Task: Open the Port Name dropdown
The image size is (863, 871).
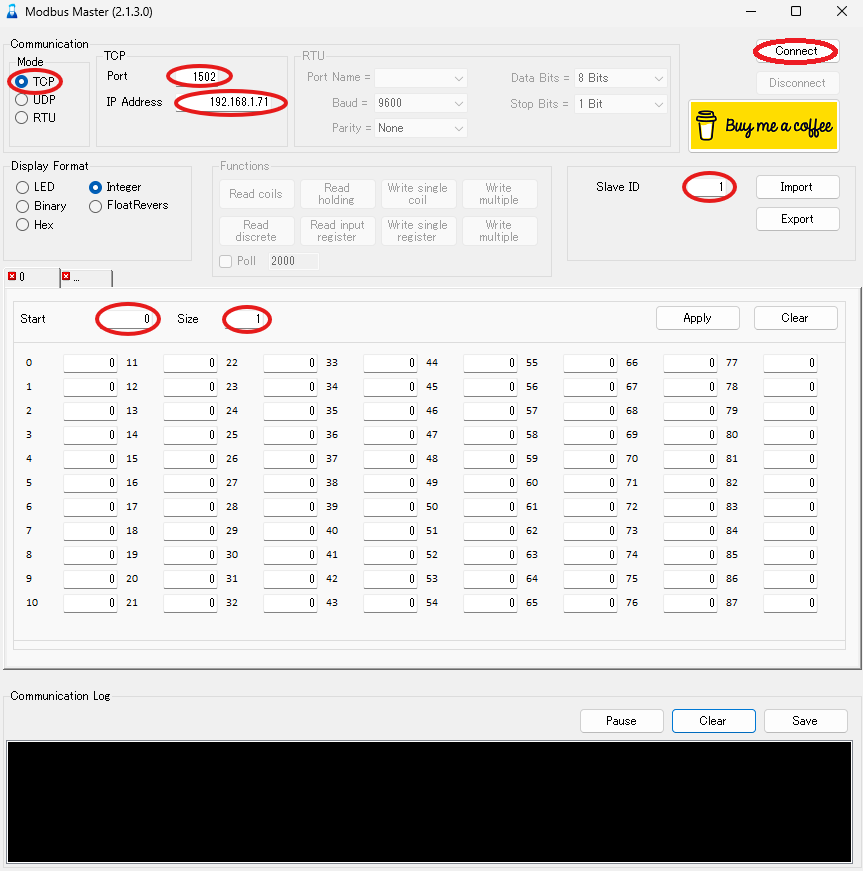Action: point(421,78)
